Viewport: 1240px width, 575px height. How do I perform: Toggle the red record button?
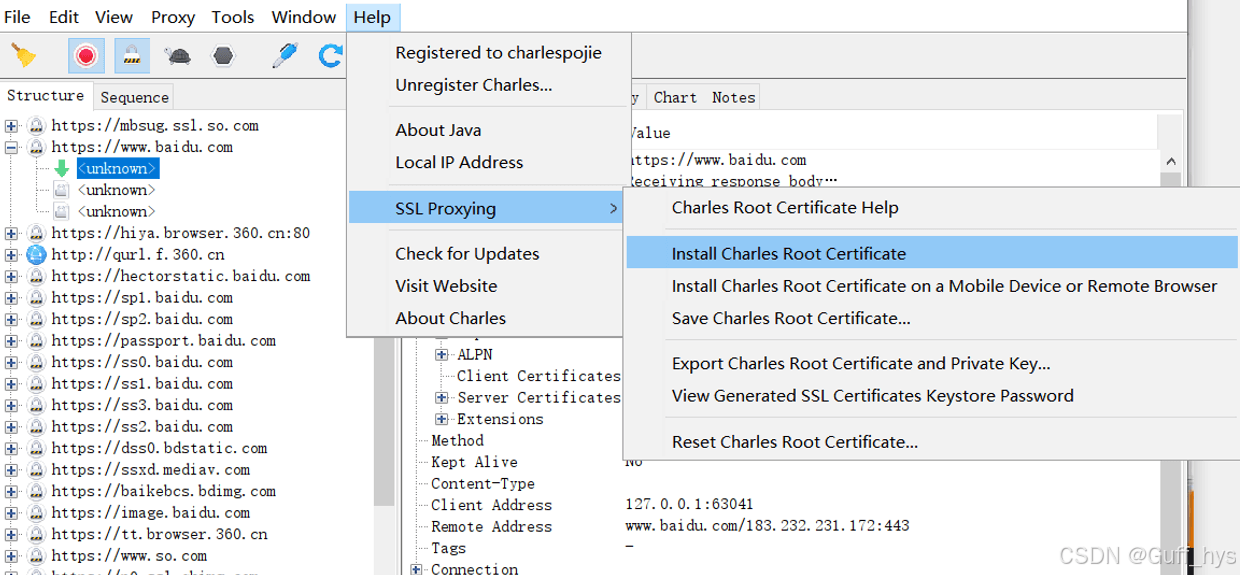coord(86,55)
